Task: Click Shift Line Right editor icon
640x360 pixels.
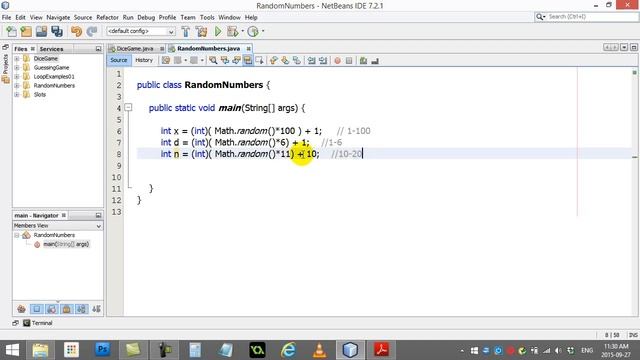Action: pyautogui.click(x=323, y=60)
